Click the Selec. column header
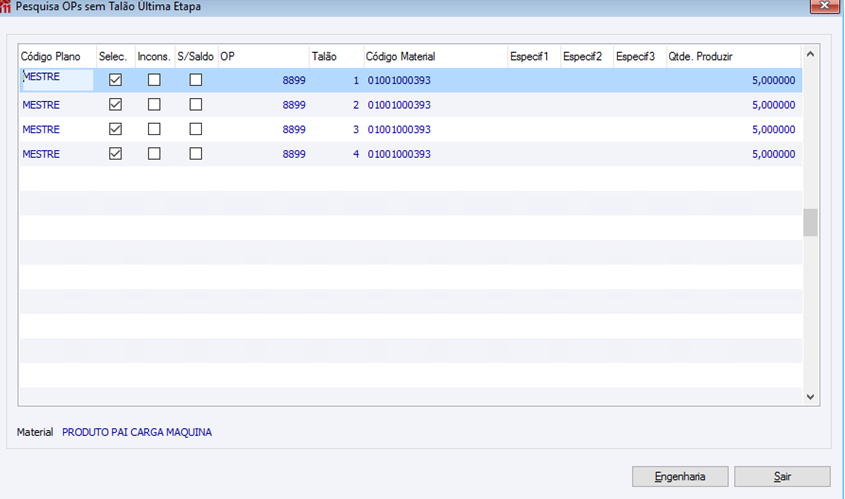The height and width of the screenshot is (499, 845). (x=116, y=57)
